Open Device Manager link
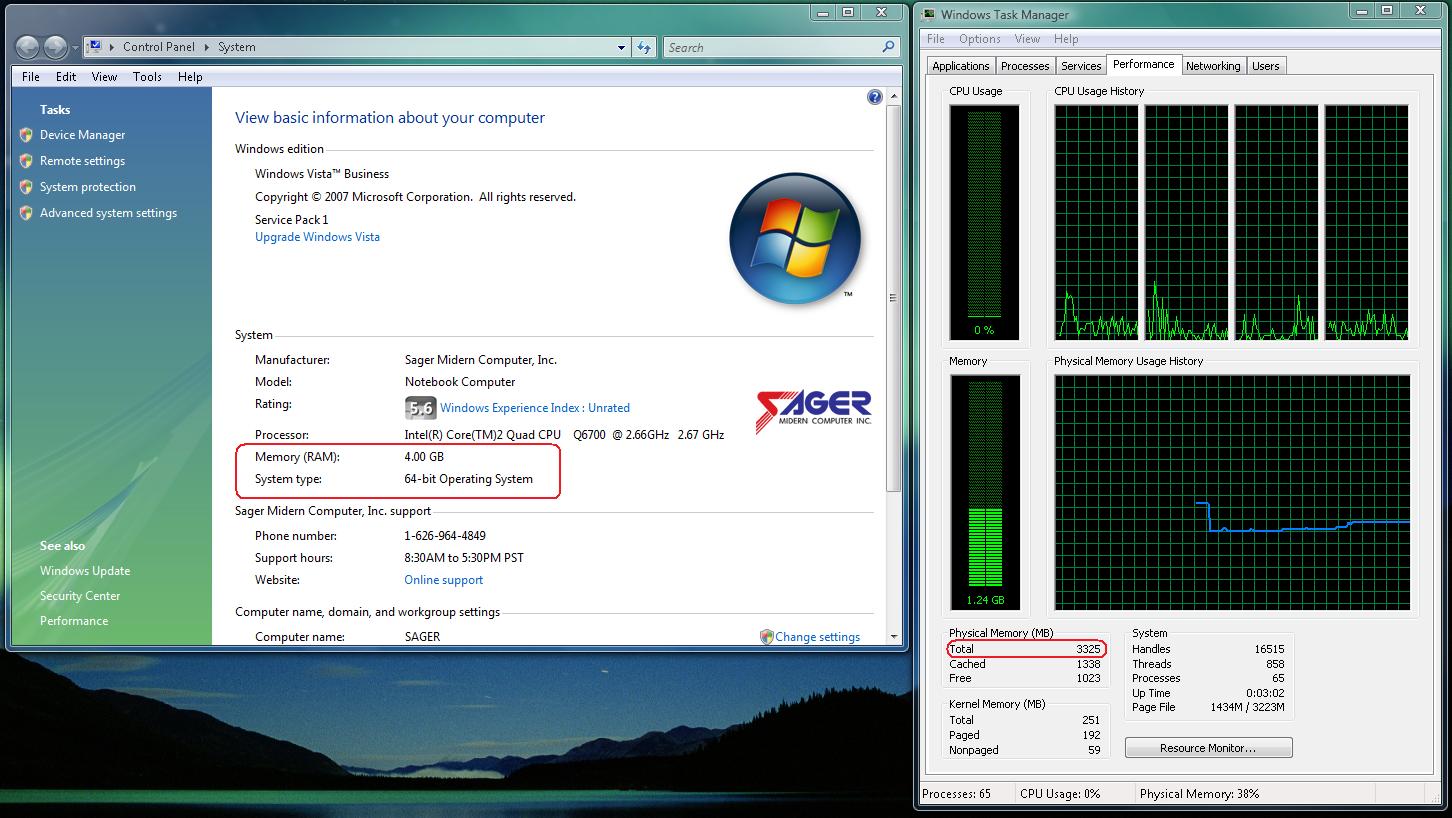The height and width of the screenshot is (818, 1452). (x=83, y=135)
